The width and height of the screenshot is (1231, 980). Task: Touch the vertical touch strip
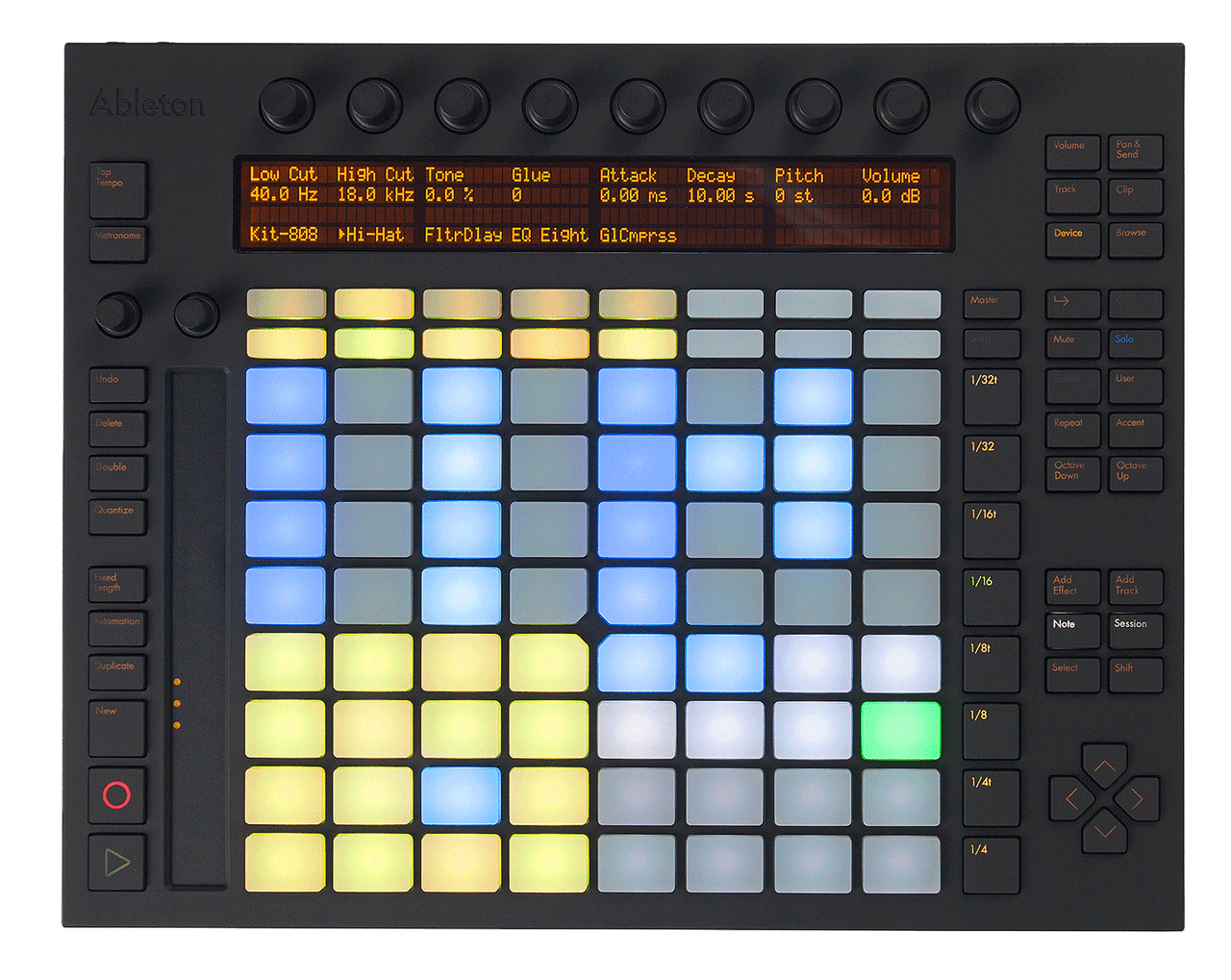(x=198, y=628)
